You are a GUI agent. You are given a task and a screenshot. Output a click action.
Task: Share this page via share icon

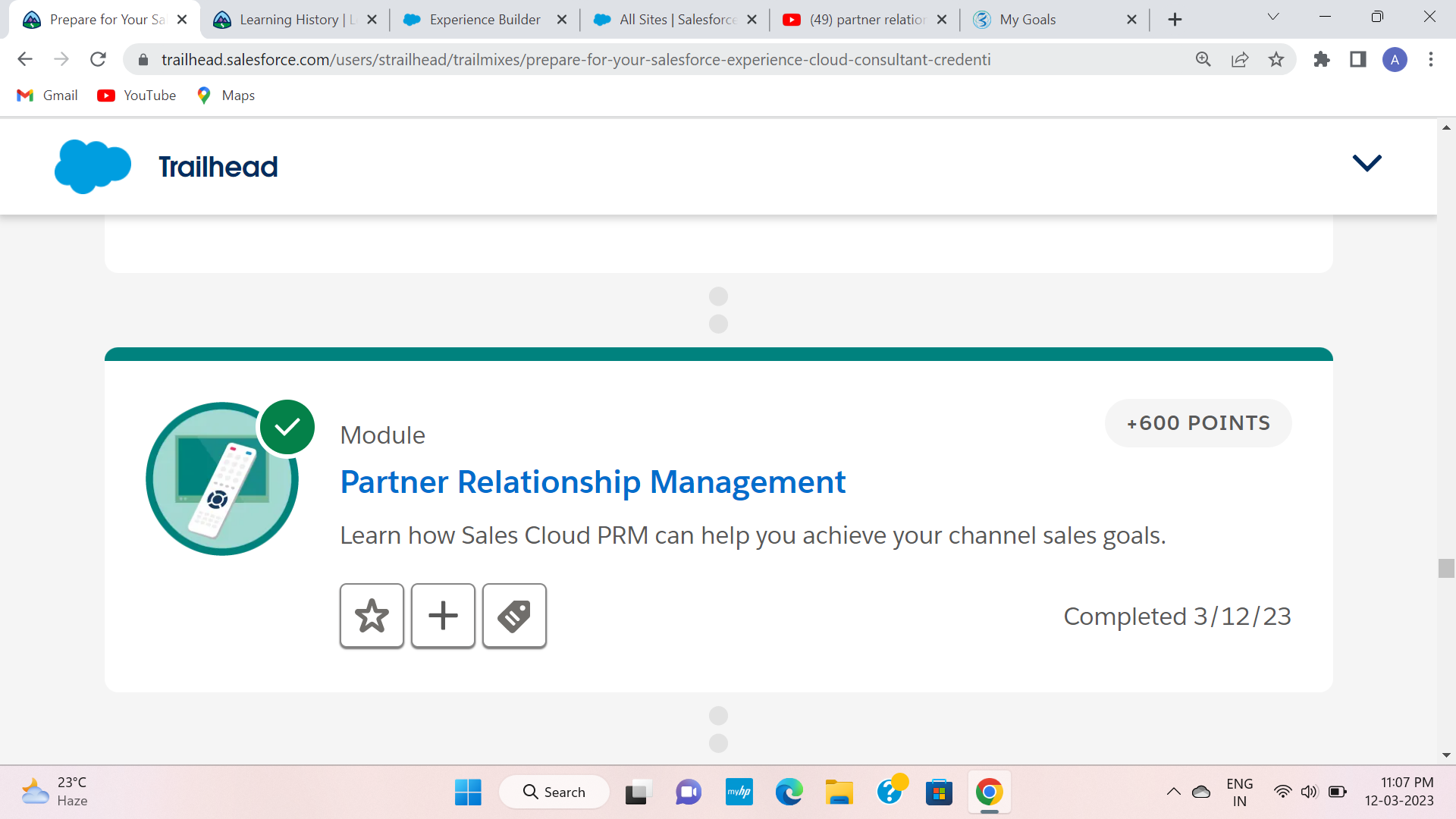coord(1240,59)
